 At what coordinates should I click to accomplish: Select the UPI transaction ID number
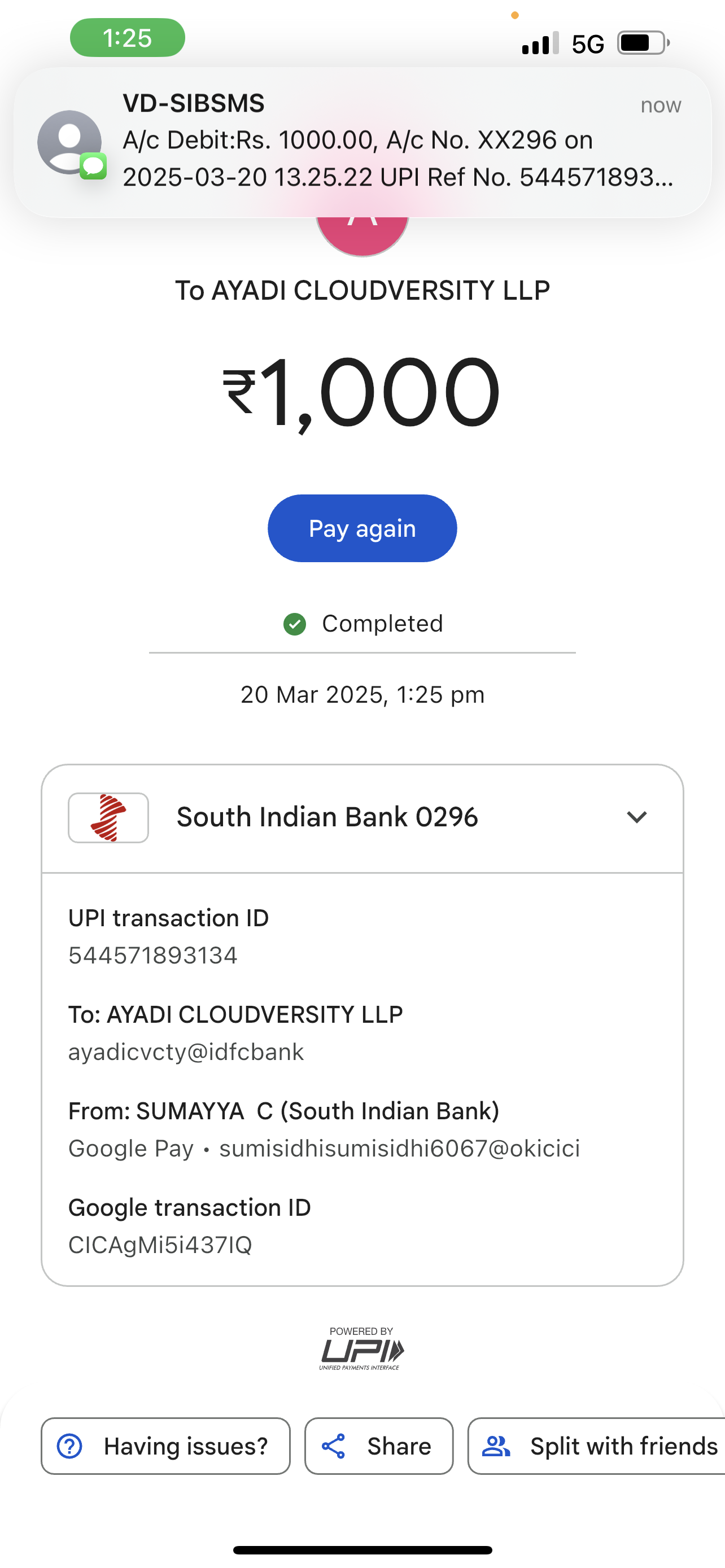tap(153, 956)
